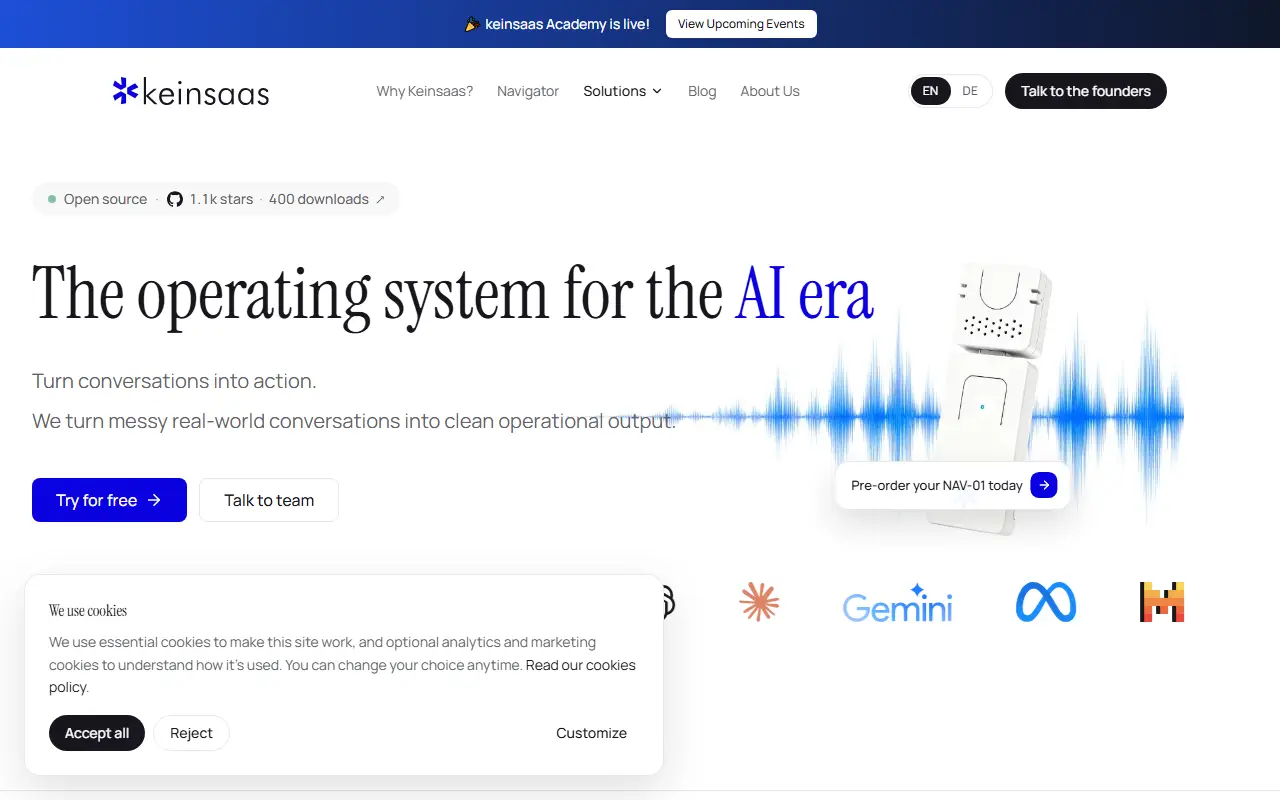Accept all cookies
The image size is (1280, 800).
97,733
